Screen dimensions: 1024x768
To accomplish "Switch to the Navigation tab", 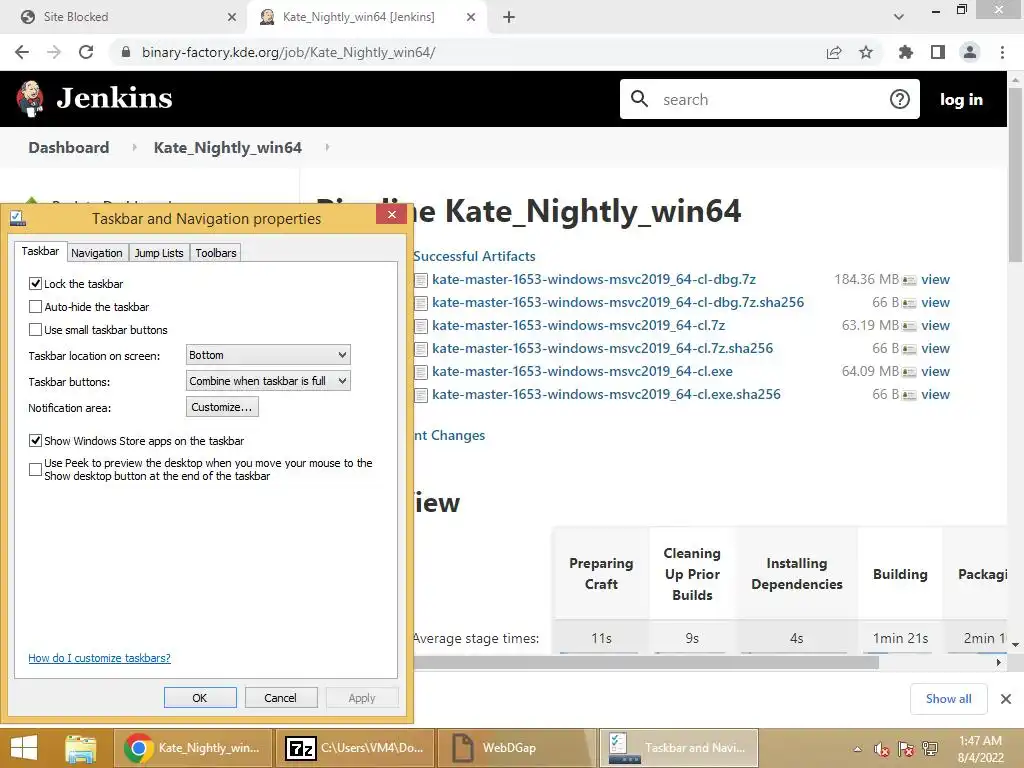I will pyautogui.click(x=97, y=253).
